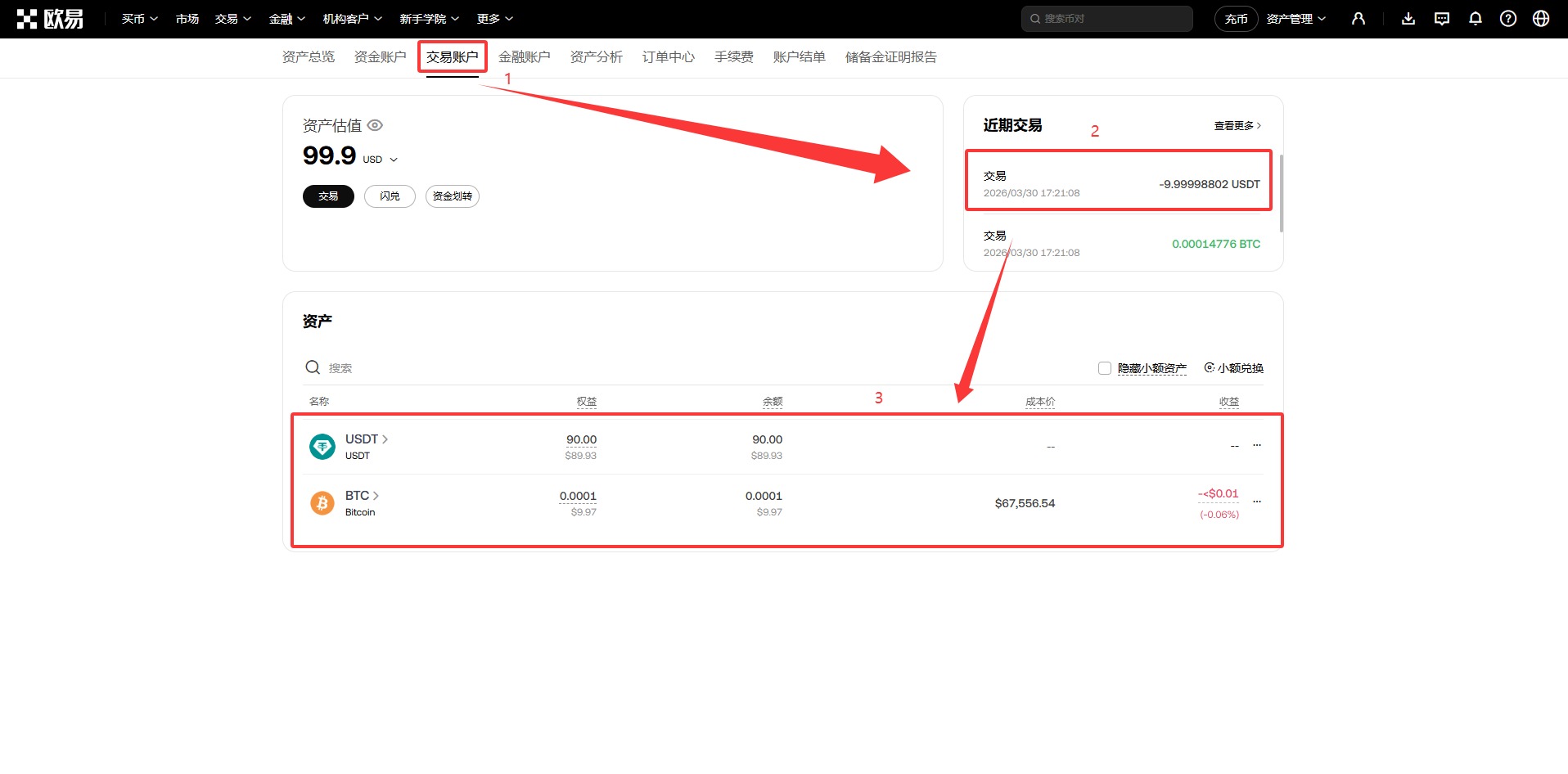Viewport: 1568px width, 774px height.
Task: Select the 交易账户 tab
Action: pyautogui.click(x=453, y=57)
